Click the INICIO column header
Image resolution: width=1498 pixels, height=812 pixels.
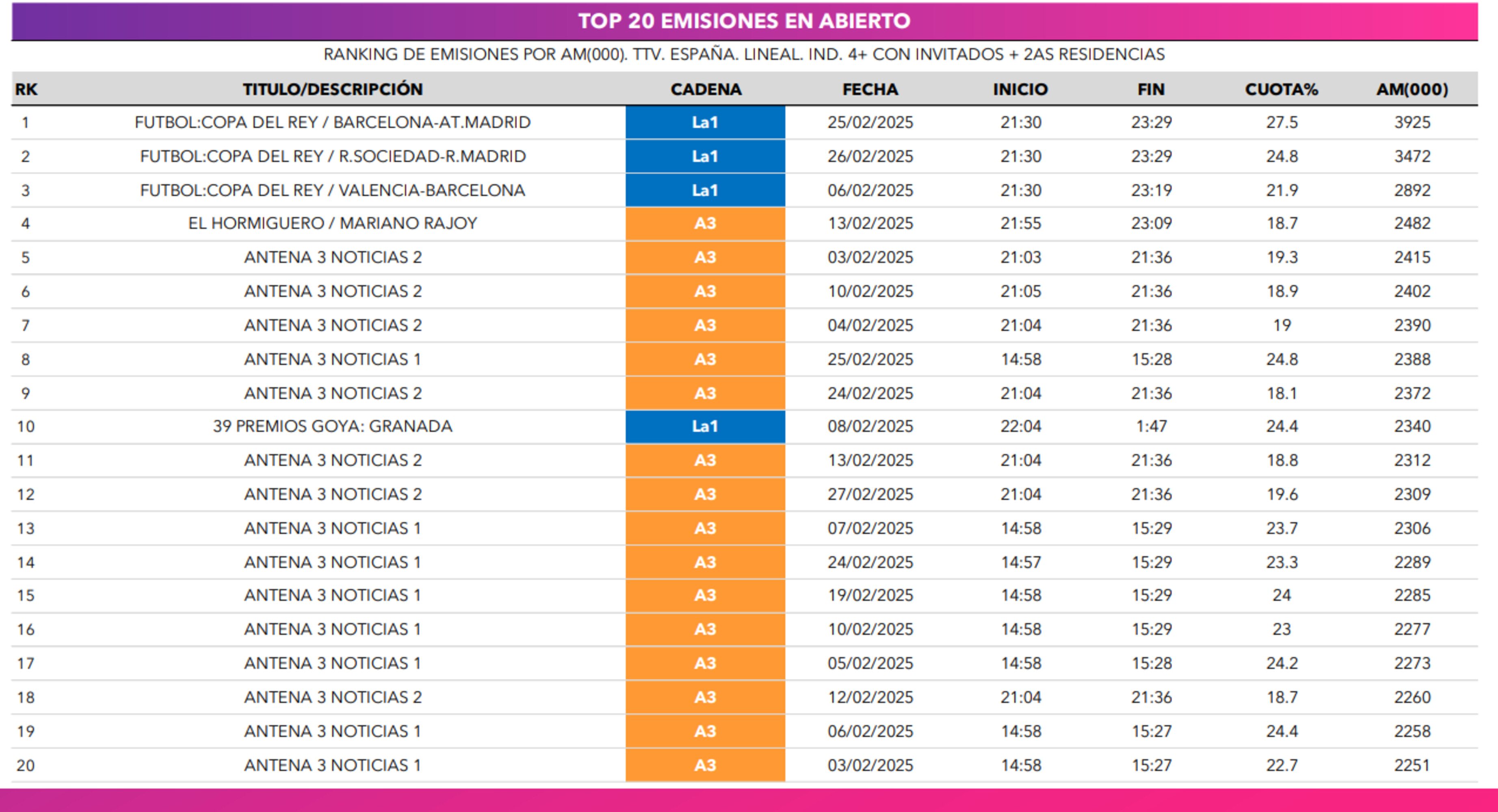point(1020,89)
